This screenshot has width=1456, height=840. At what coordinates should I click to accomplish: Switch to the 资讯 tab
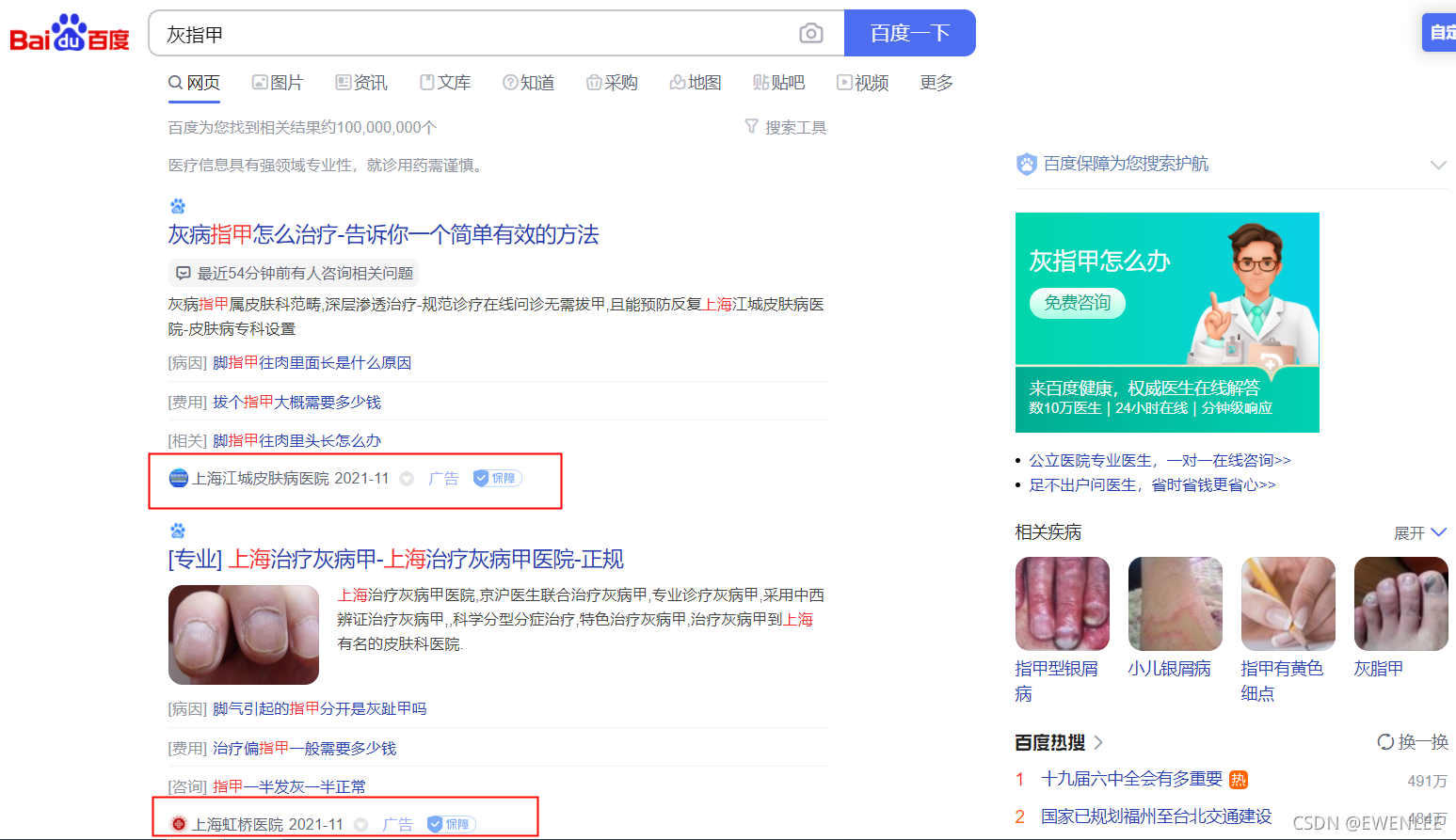pyautogui.click(x=361, y=83)
